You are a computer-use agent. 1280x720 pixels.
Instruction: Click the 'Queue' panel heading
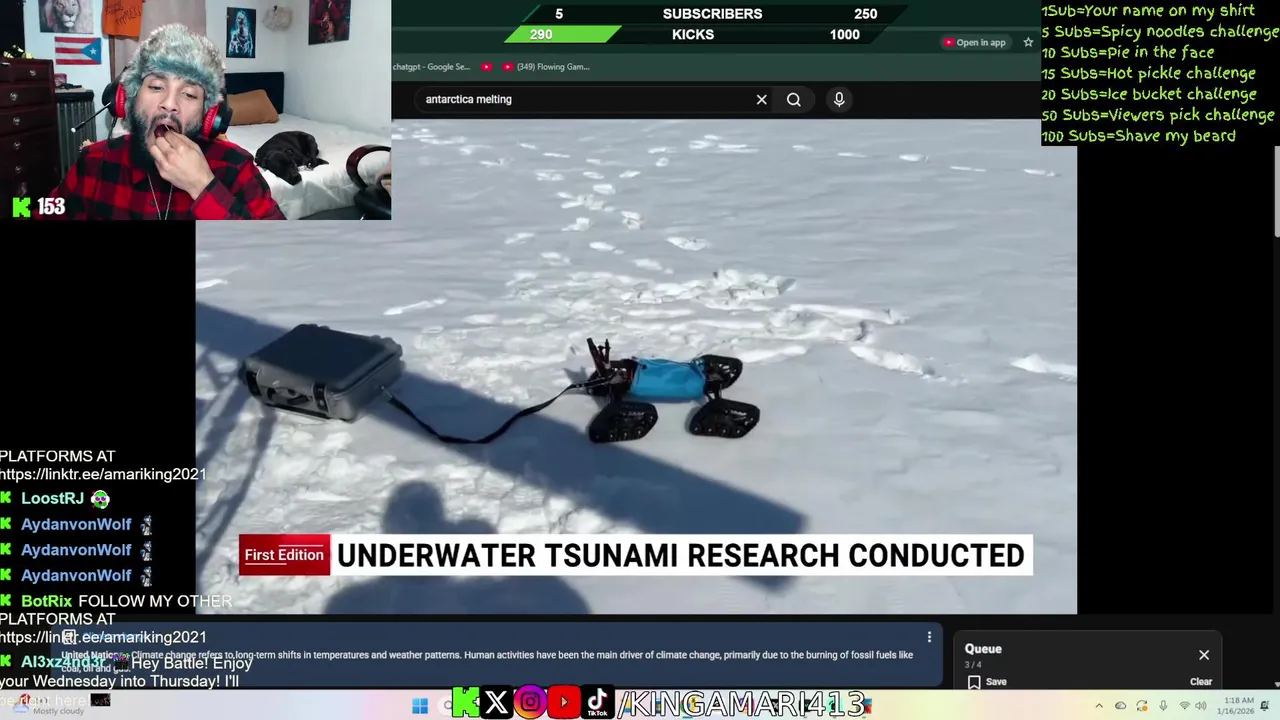[983, 649]
